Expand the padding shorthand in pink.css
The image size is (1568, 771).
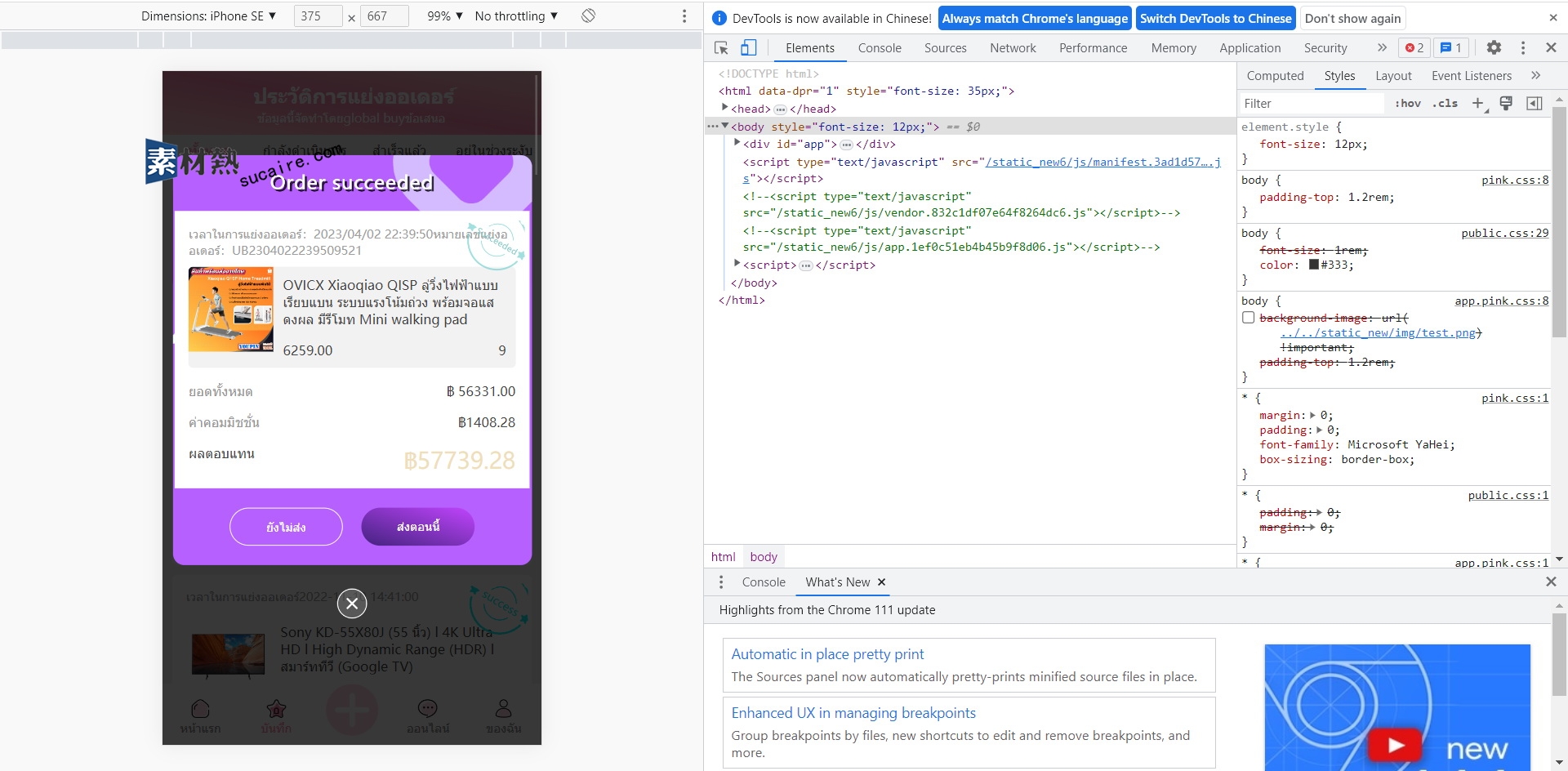pos(1319,430)
